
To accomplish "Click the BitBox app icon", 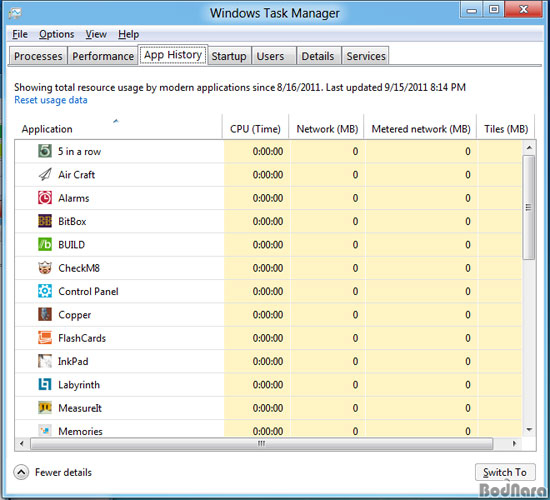I will coord(45,221).
